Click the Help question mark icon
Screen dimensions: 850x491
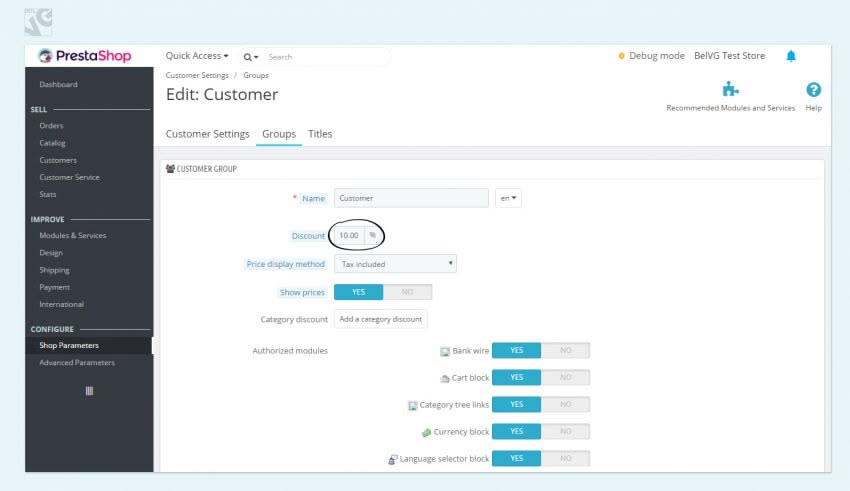[x=813, y=89]
